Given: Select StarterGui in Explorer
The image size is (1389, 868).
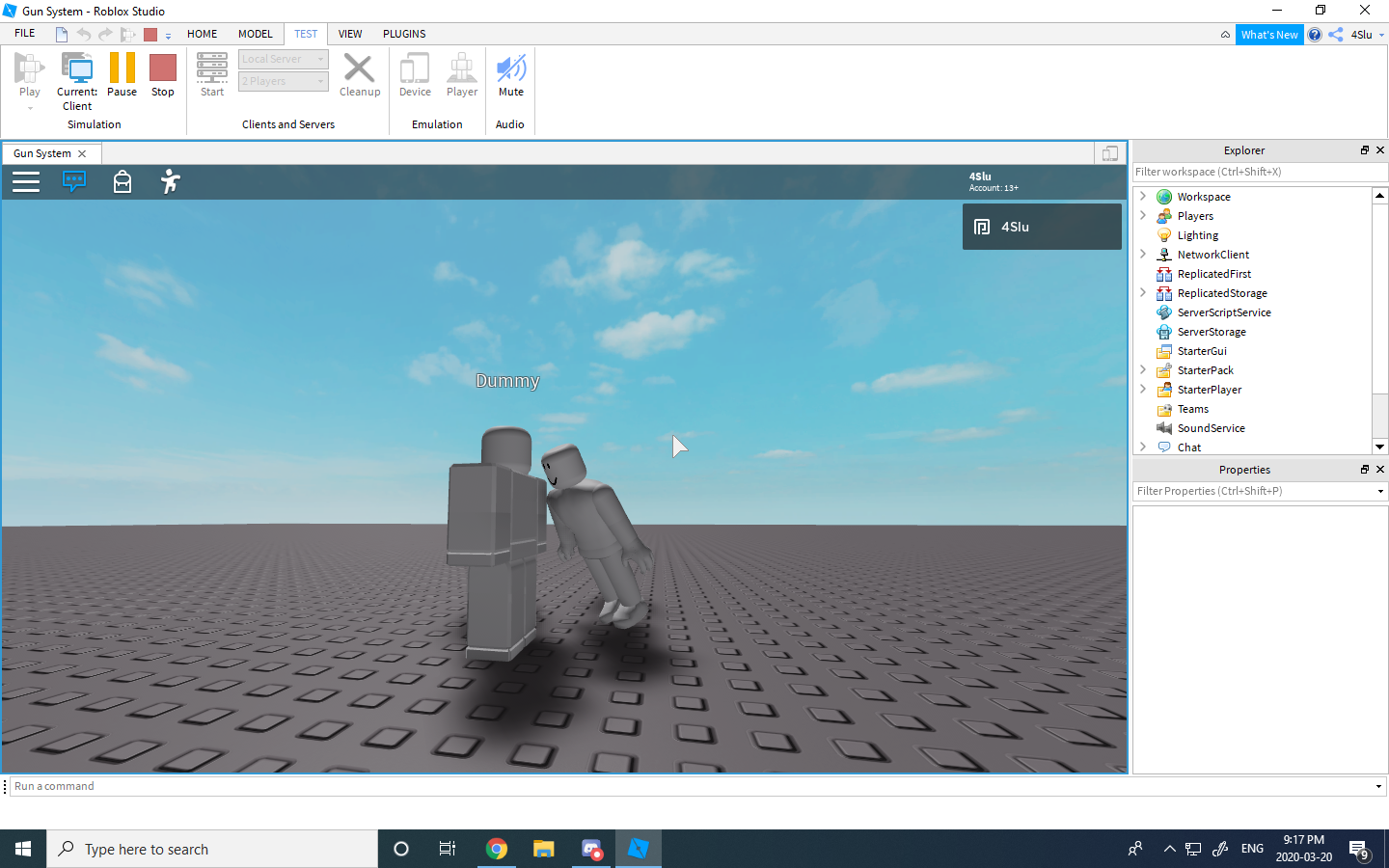Looking at the screenshot, I should coord(1202,351).
